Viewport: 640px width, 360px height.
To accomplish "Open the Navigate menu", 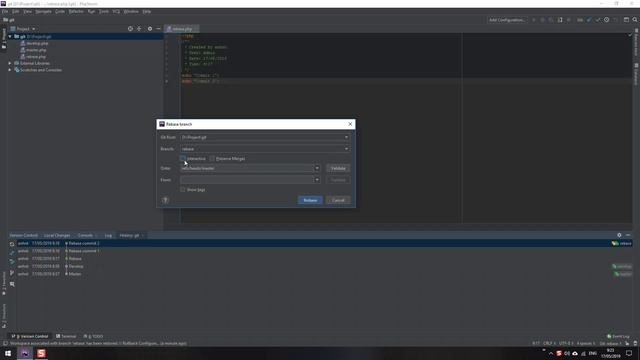I will click(x=43, y=11).
